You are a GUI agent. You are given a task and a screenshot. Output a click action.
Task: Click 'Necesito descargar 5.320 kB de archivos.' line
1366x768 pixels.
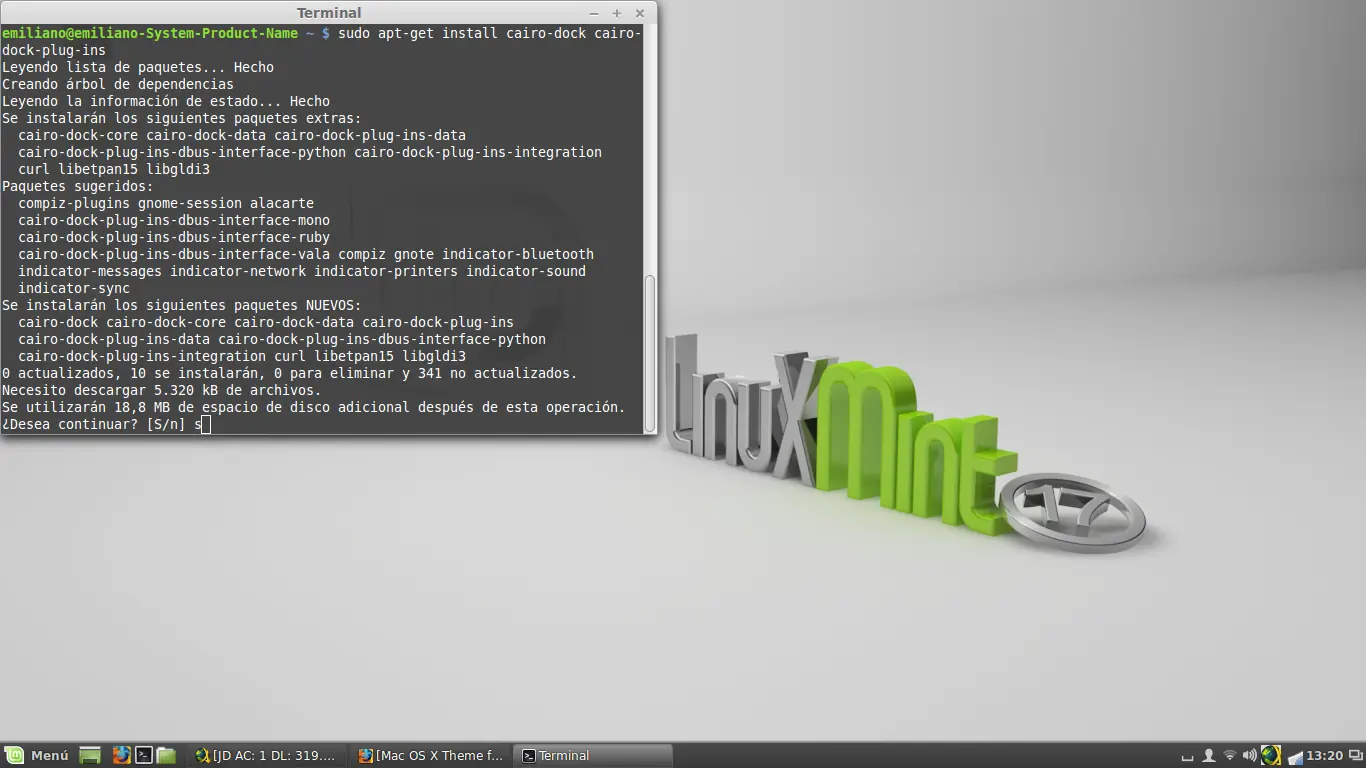point(162,391)
